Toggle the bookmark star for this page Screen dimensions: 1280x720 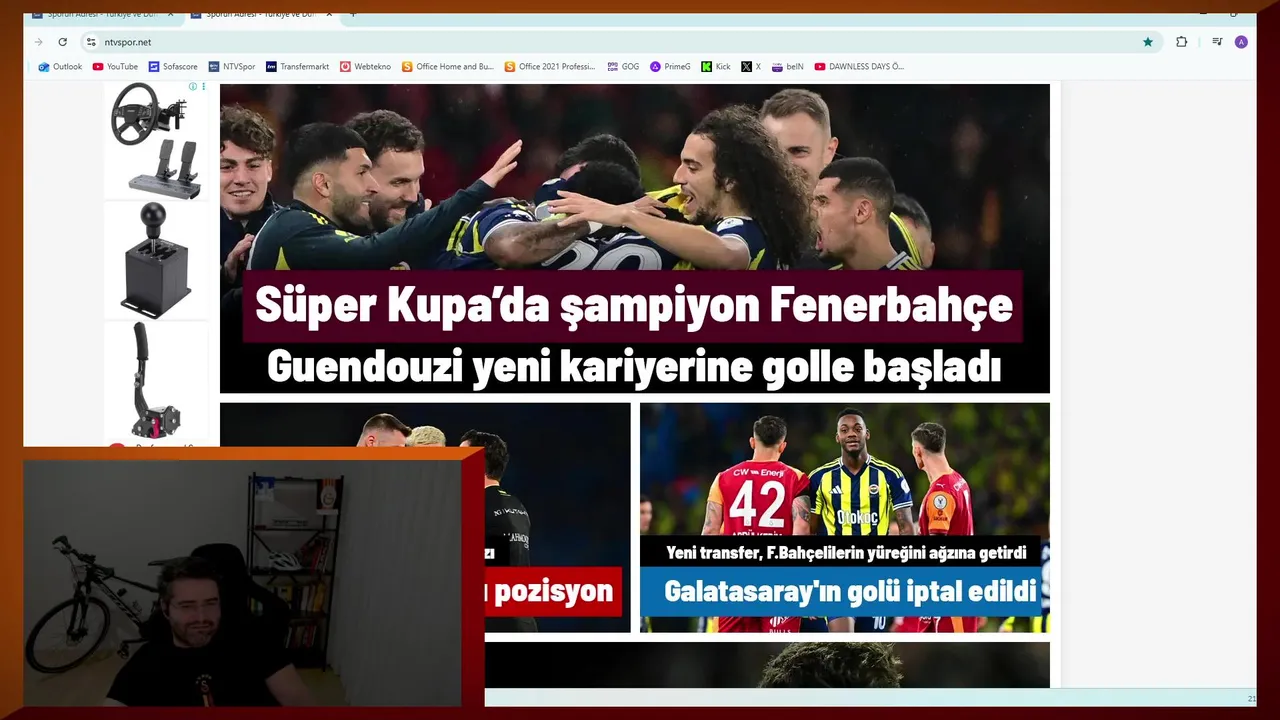pyautogui.click(x=1148, y=42)
